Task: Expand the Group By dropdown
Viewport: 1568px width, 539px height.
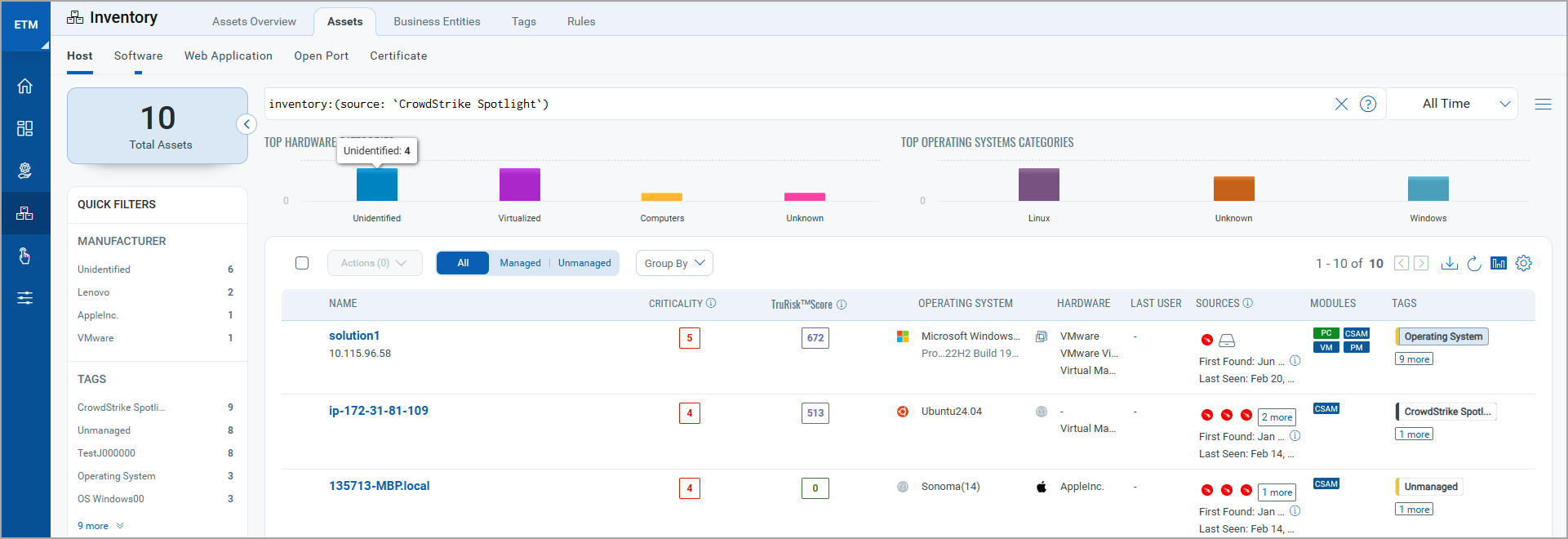Action: point(674,263)
